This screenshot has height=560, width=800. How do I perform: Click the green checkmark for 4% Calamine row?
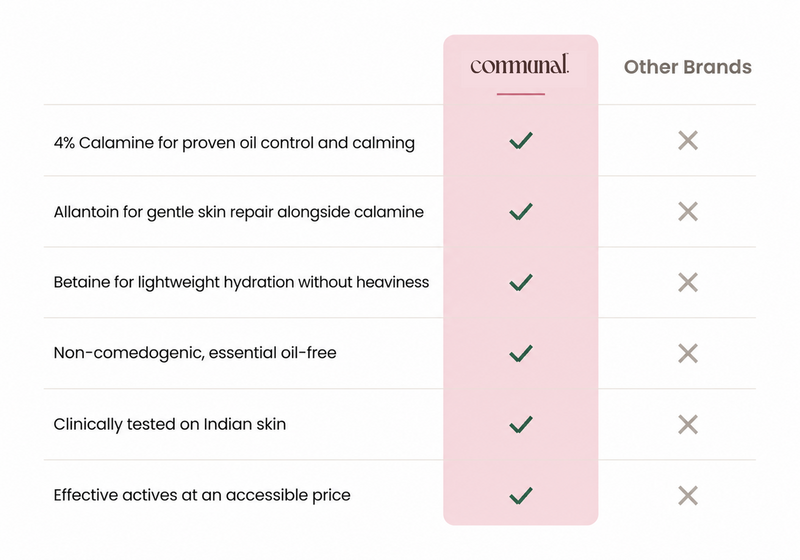(521, 140)
